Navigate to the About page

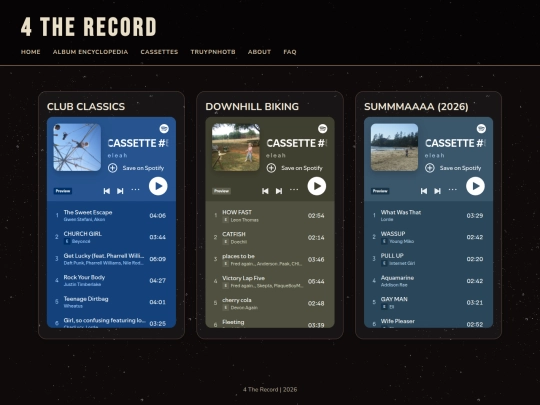259,52
